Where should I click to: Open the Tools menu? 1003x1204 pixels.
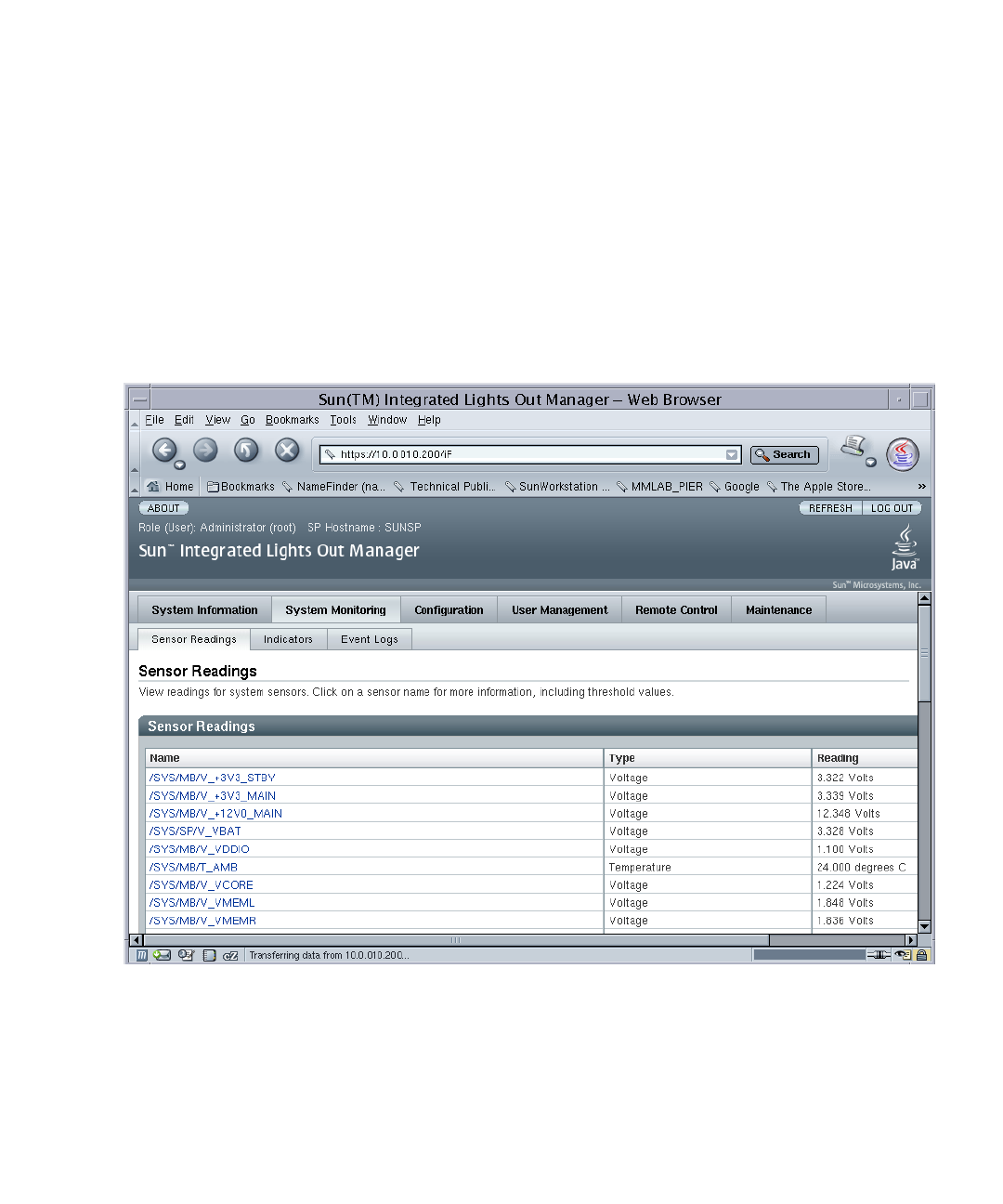(x=344, y=420)
